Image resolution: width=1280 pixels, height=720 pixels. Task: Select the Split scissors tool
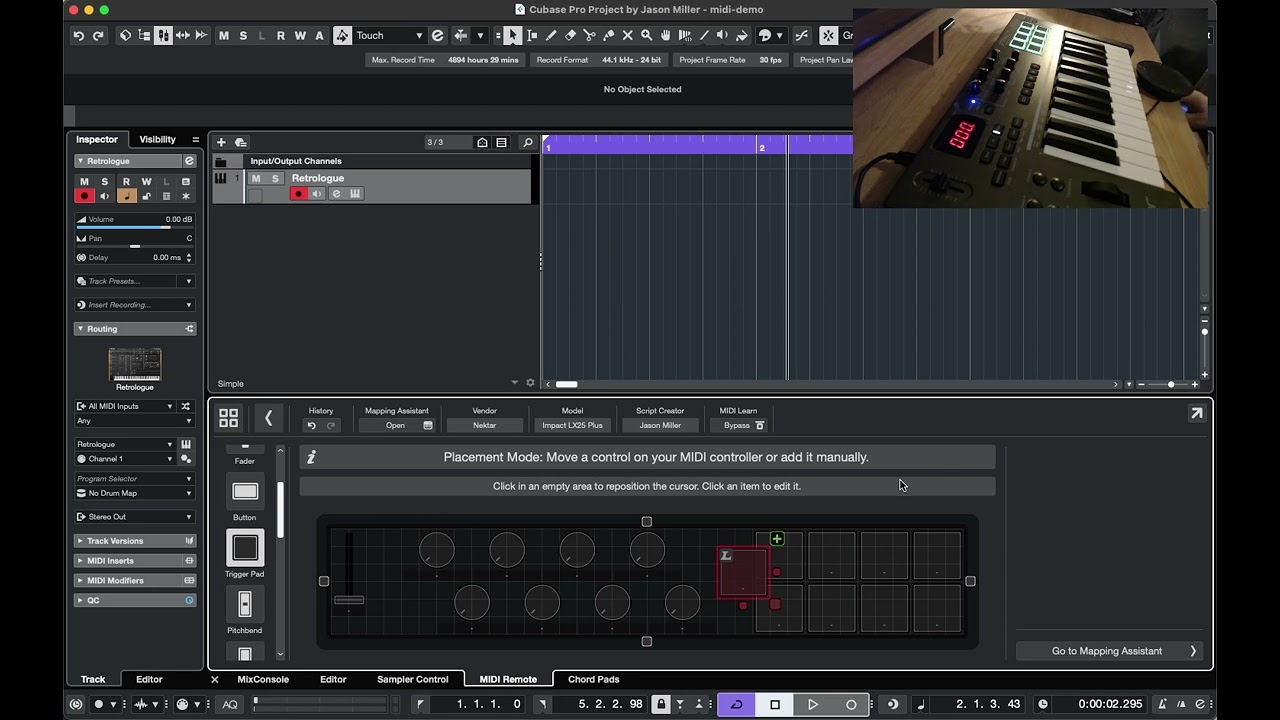coord(589,35)
